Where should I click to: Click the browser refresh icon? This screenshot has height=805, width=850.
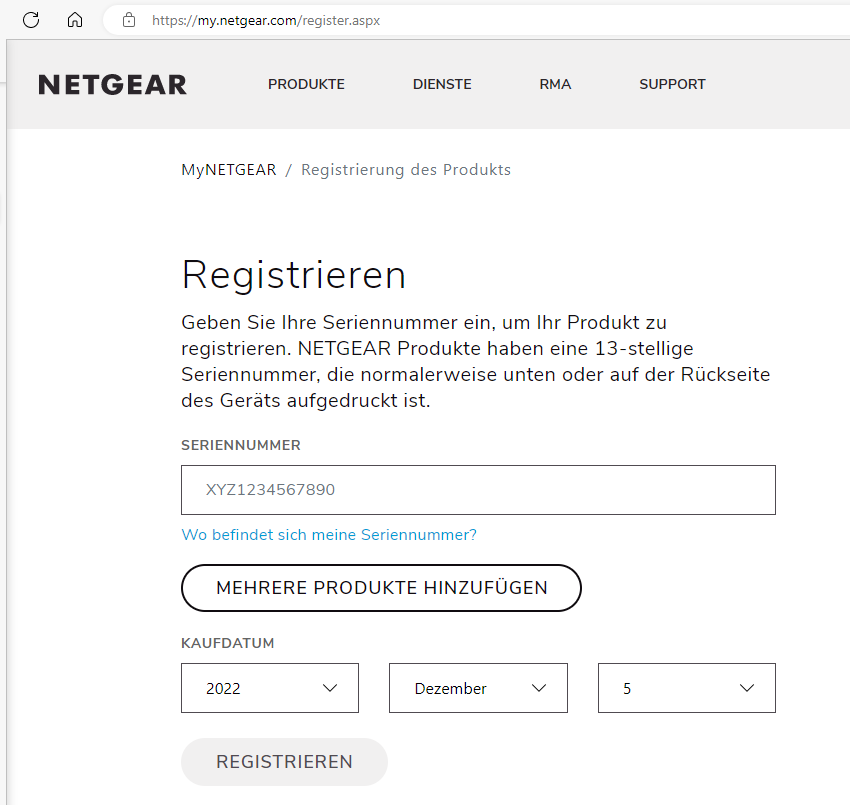click(31, 19)
